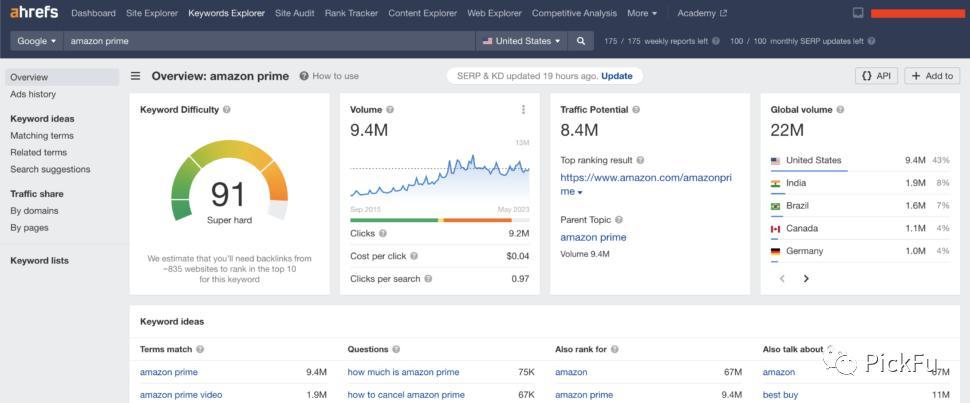Viewport: 970px width, 403px height.
Task: Click Canada row in Global volume
Action: pyautogui.click(x=860, y=228)
